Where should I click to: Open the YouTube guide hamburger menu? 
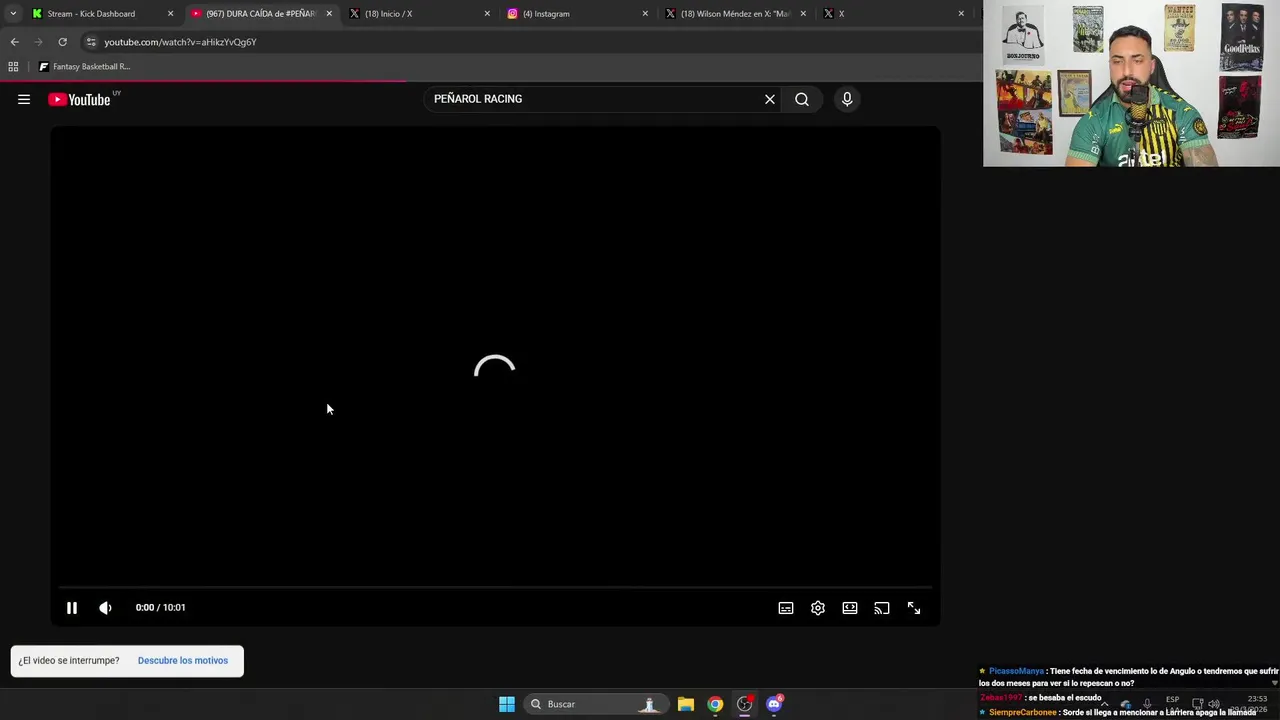point(24,99)
